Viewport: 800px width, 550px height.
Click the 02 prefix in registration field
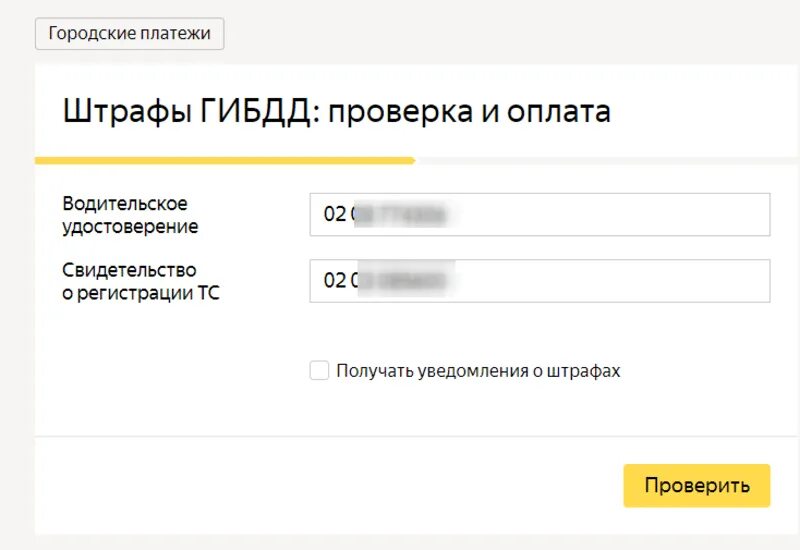pos(334,281)
